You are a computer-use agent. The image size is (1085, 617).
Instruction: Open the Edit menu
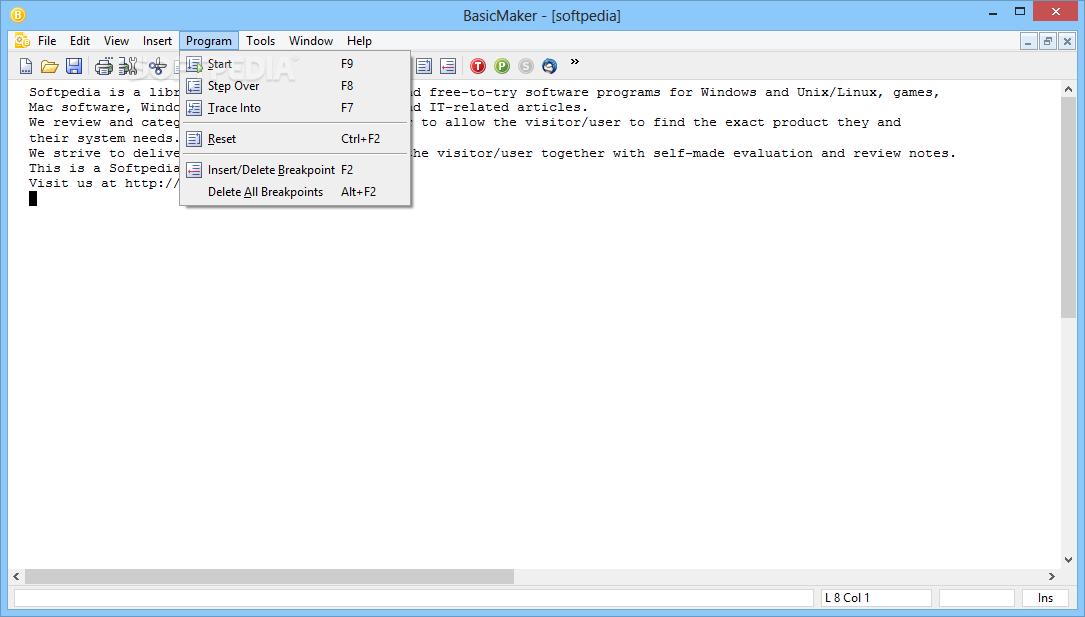tap(80, 41)
